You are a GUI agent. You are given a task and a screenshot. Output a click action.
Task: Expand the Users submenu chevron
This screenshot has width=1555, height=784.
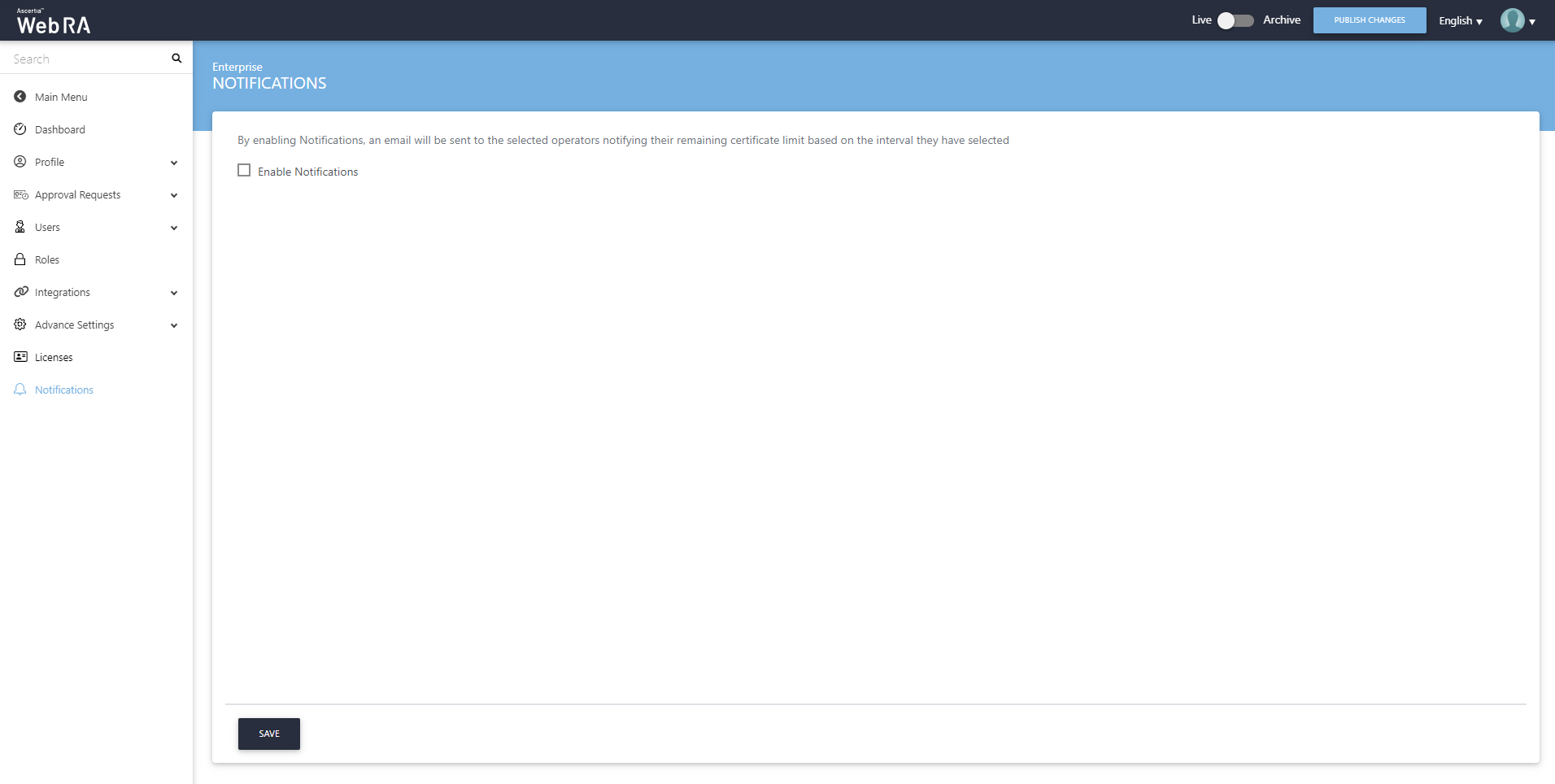coord(174,228)
